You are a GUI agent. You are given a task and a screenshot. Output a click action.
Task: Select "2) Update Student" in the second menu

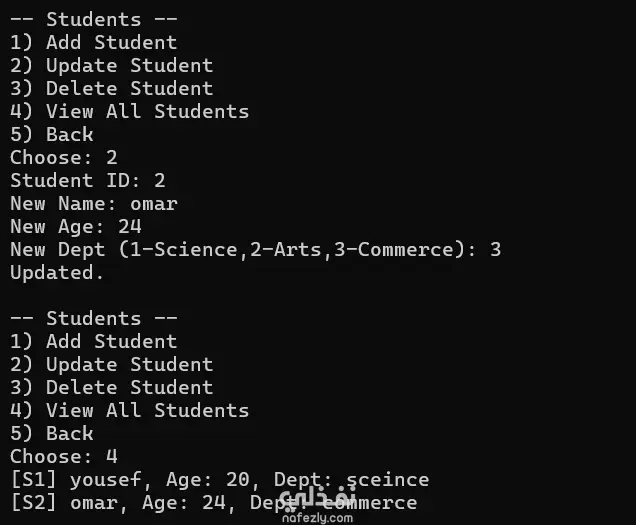tap(111, 364)
